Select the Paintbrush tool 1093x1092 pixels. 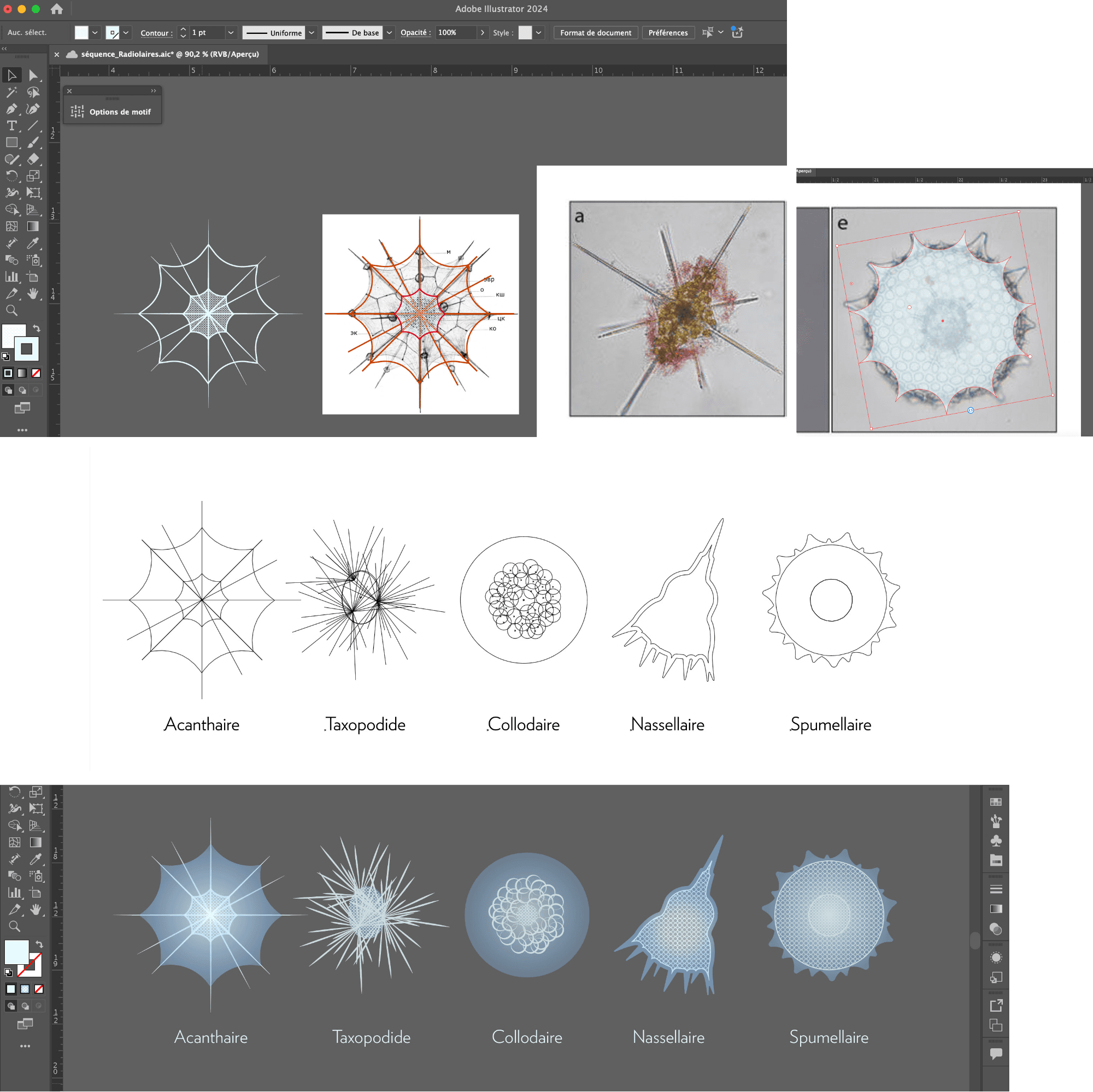pyautogui.click(x=33, y=143)
